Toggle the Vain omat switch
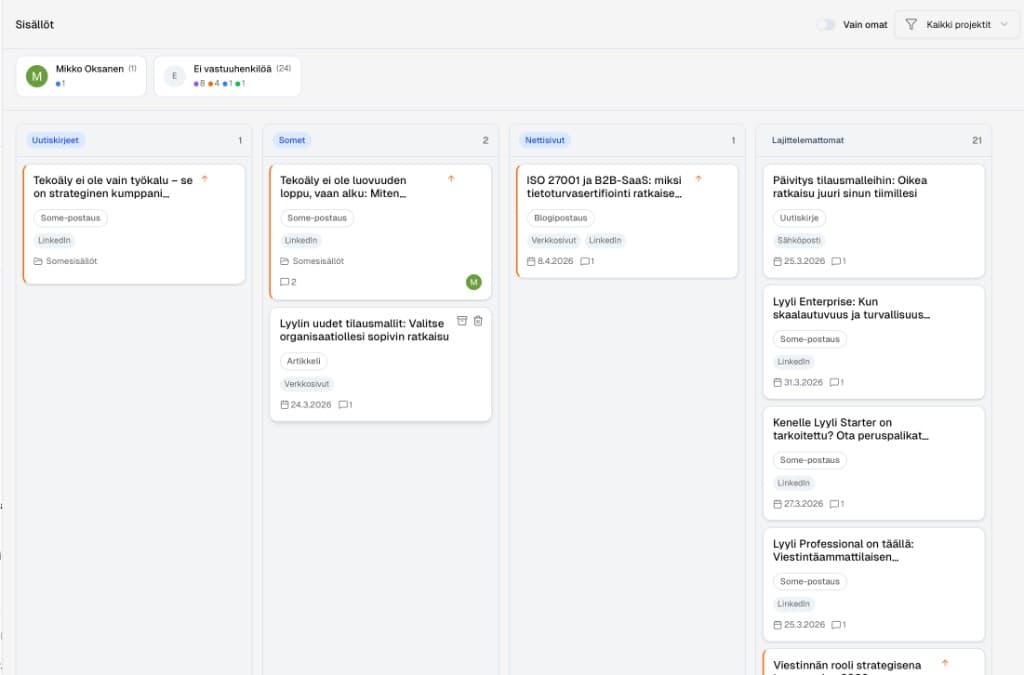Viewport: 1024px width, 675px height. 825,25
